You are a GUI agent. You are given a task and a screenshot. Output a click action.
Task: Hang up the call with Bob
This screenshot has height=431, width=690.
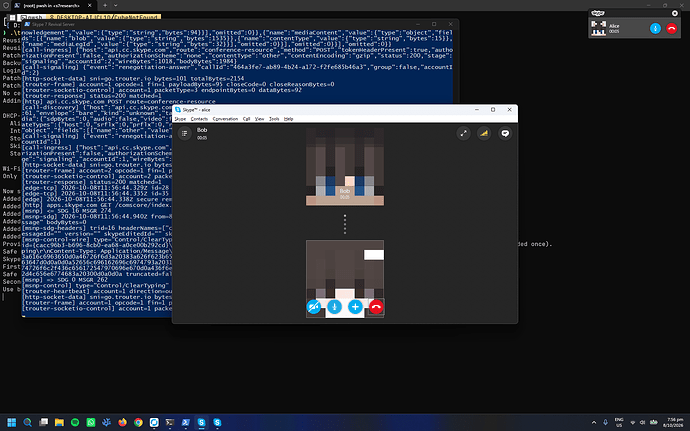click(x=376, y=307)
